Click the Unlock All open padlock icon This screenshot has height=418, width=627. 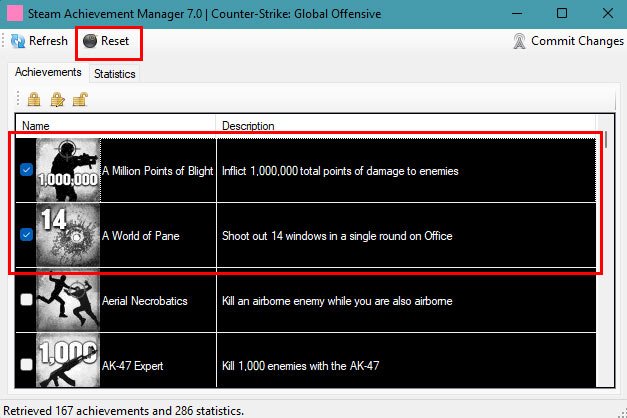tap(80, 99)
